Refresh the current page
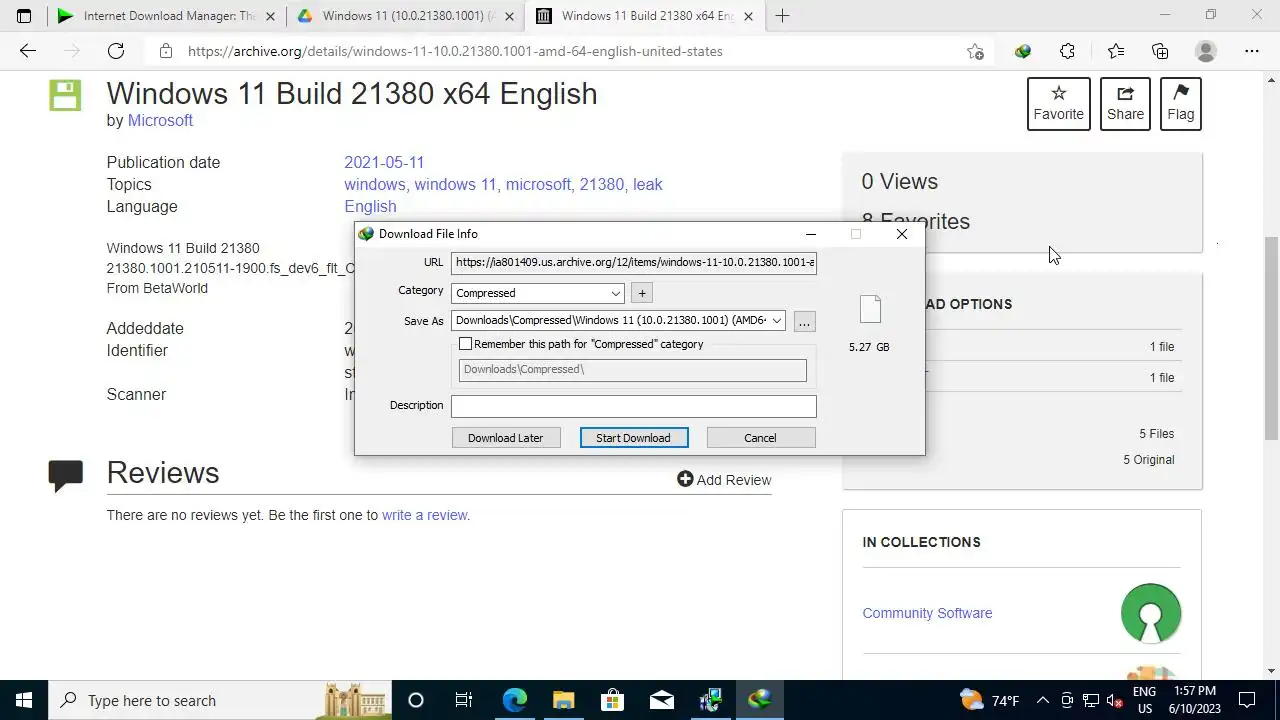 [x=116, y=51]
